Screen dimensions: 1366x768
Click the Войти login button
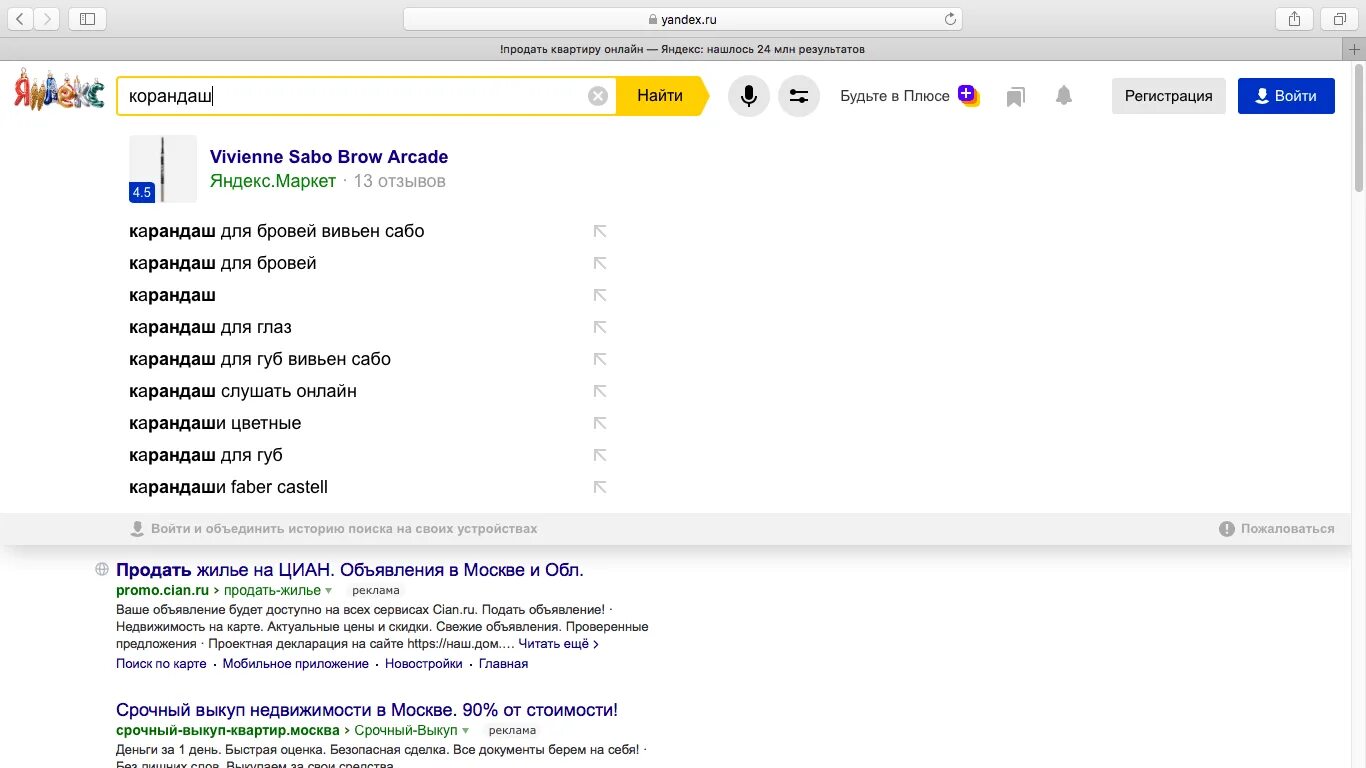pyautogui.click(x=1286, y=96)
